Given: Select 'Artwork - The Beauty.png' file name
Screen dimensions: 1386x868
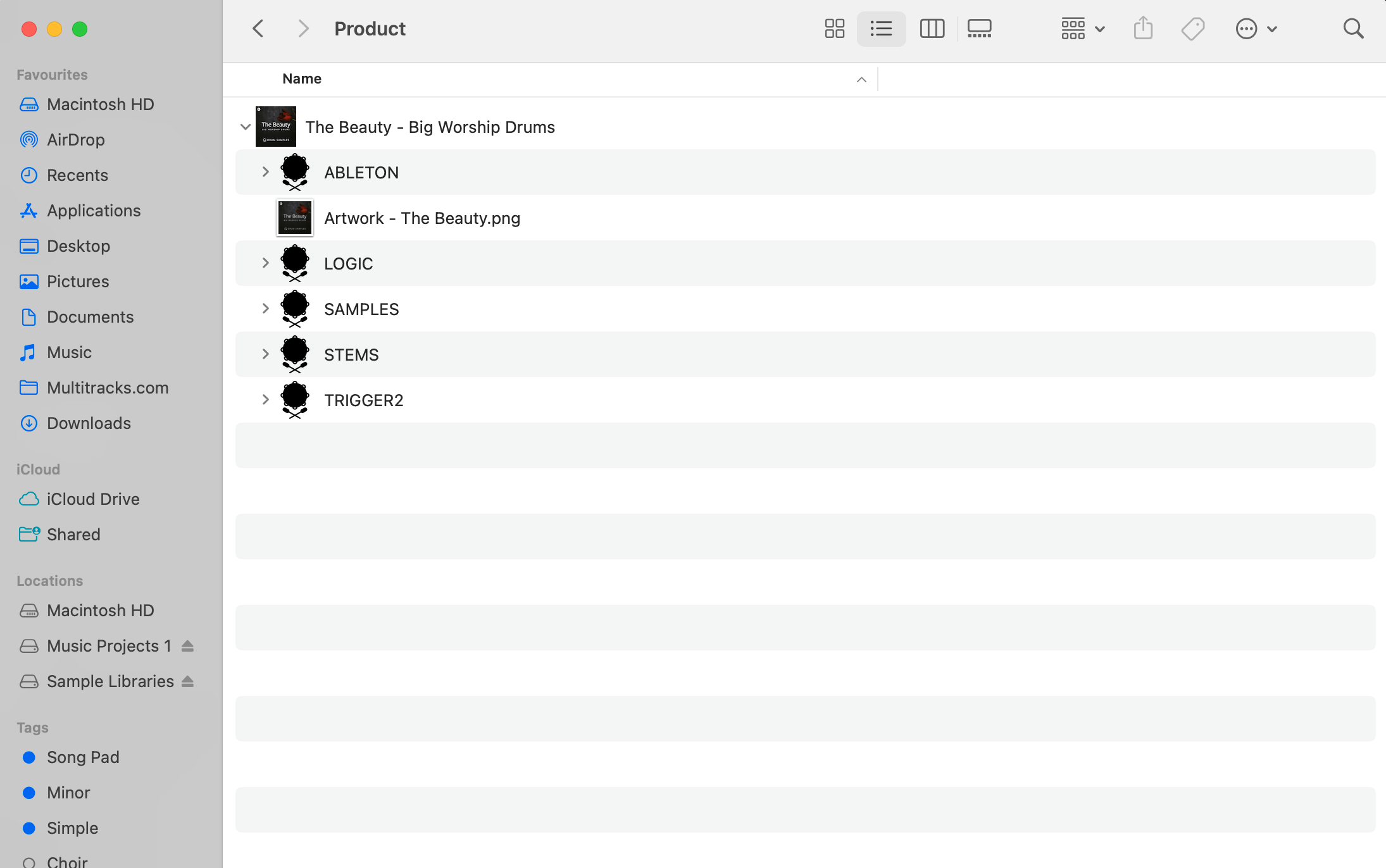Looking at the screenshot, I should 422,218.
